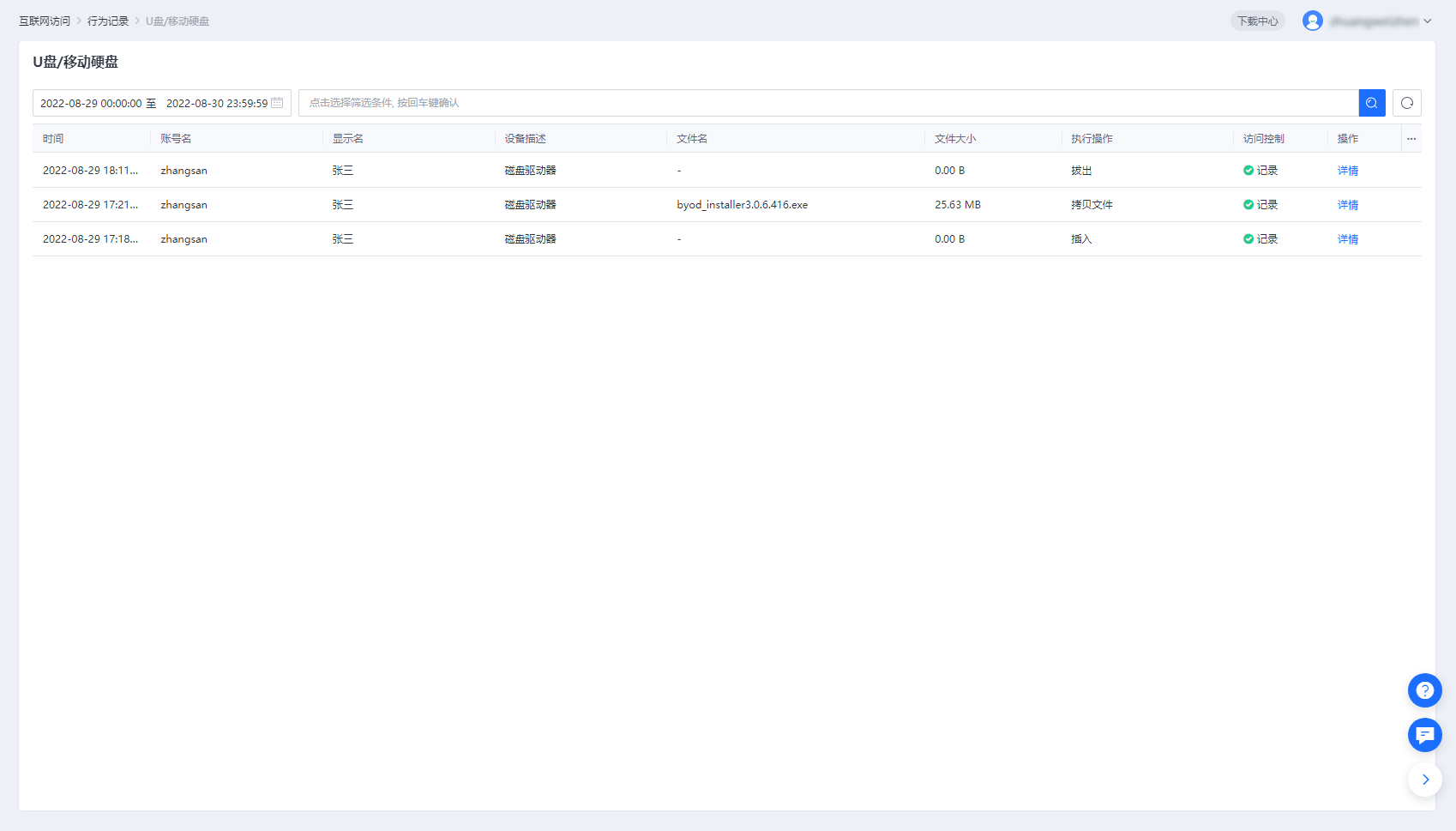1456x831 pixels.
Task: Open 详情 for the 插入 record
Action: point(1348,239)
